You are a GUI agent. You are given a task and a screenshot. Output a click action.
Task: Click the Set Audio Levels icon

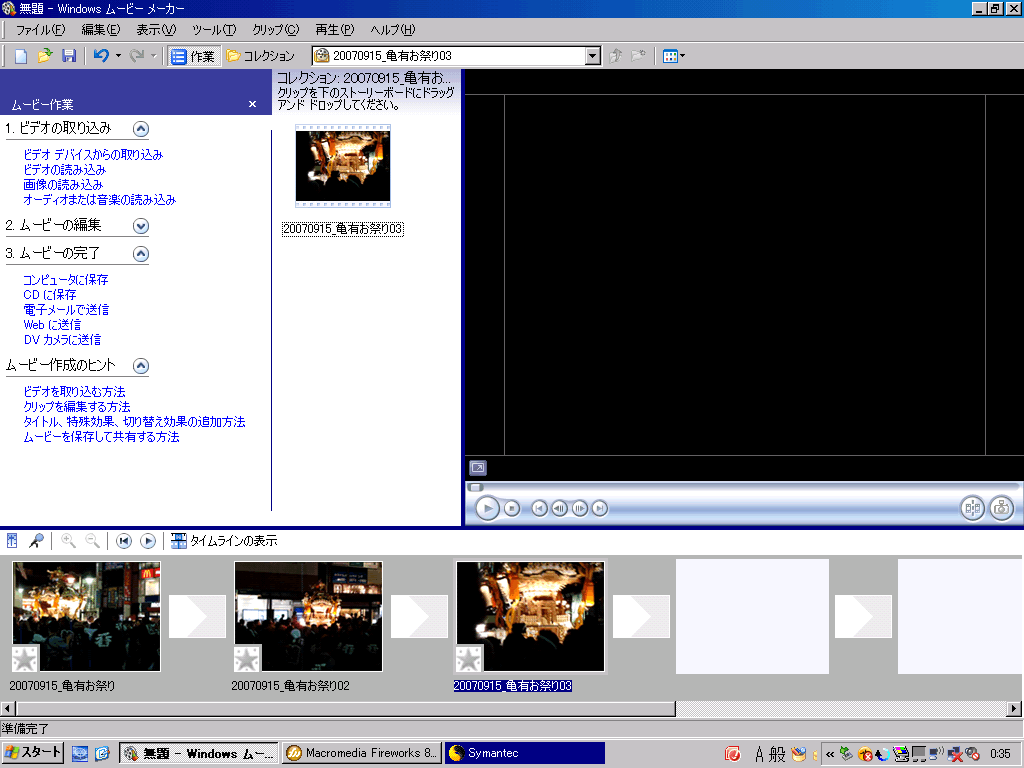pos(12,541)
